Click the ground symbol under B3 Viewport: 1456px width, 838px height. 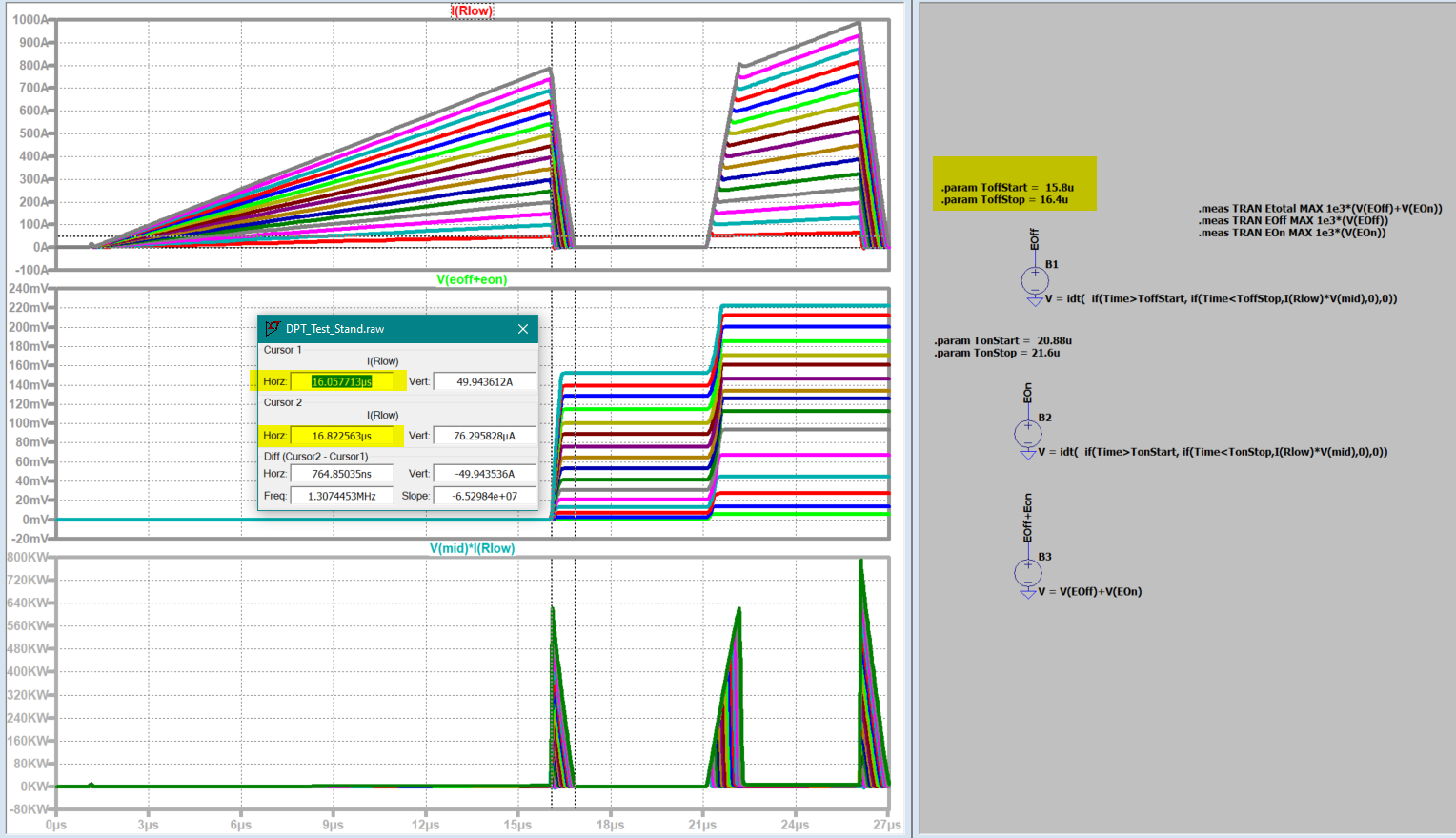(1028, 593)
